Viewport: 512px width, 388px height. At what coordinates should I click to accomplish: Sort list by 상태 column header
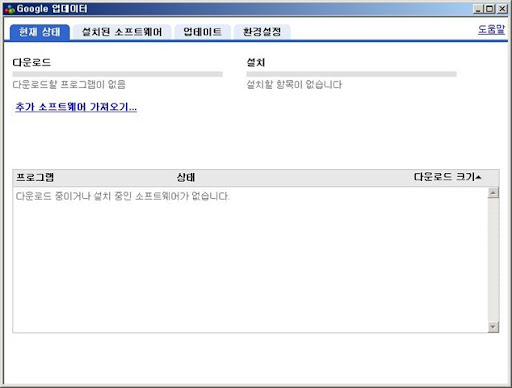tap(186, 177)
